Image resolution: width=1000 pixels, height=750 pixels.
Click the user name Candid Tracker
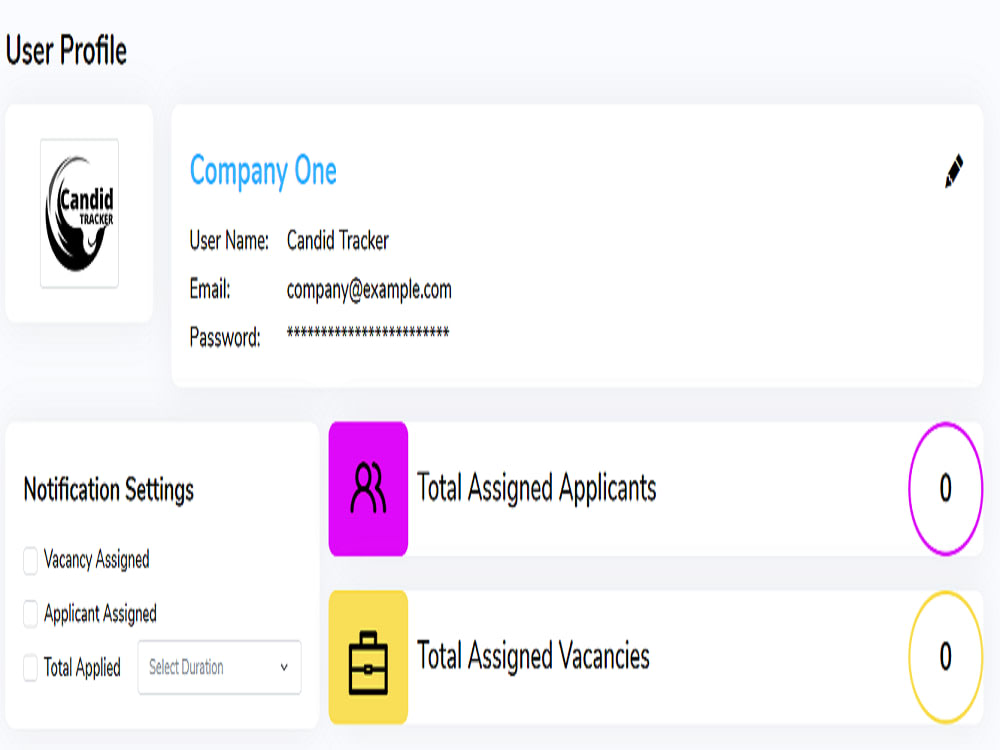pyautogui.click(x=338, y=241)
